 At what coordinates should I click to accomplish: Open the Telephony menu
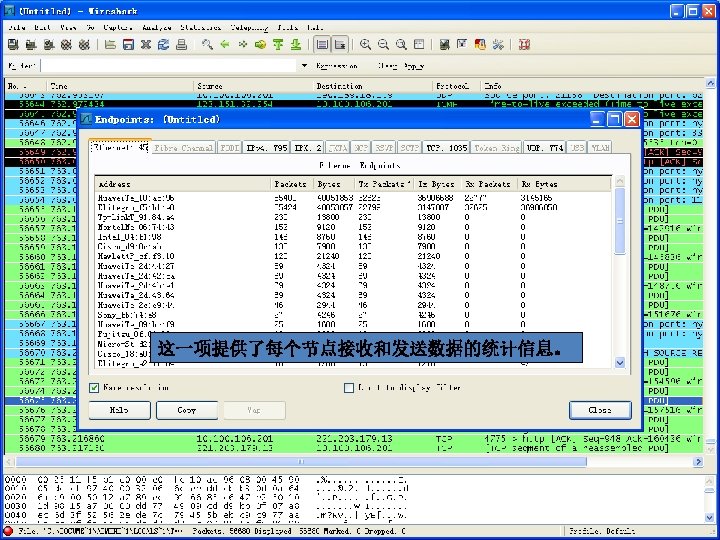[x=249, y=28]
